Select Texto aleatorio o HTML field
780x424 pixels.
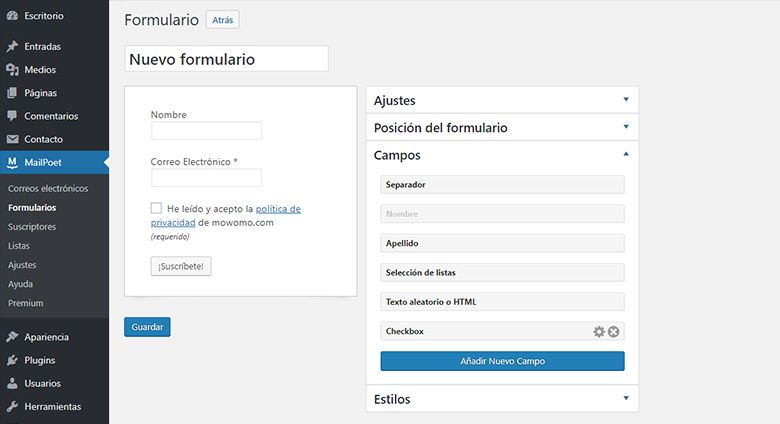[x=502, y=302]
